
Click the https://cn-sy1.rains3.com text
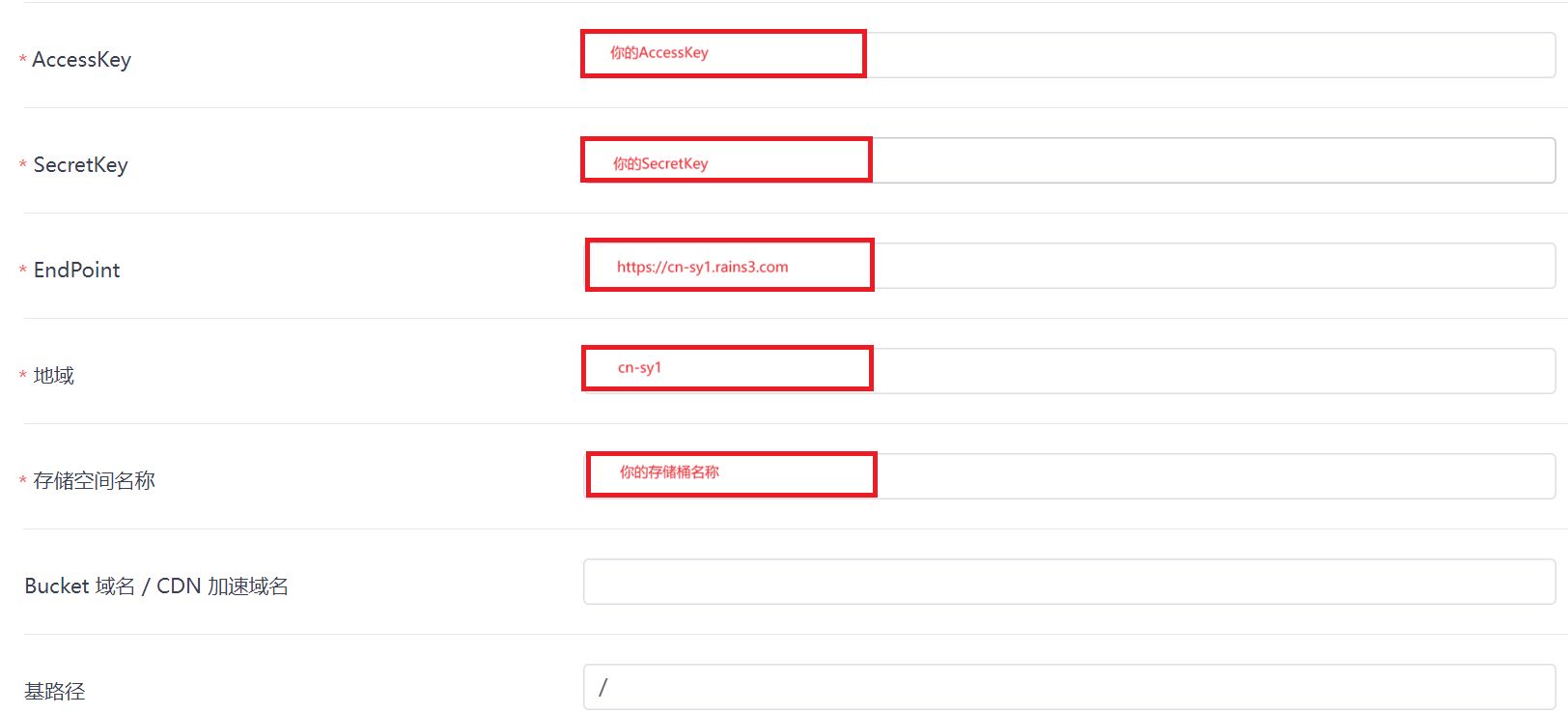click(702, 268)
